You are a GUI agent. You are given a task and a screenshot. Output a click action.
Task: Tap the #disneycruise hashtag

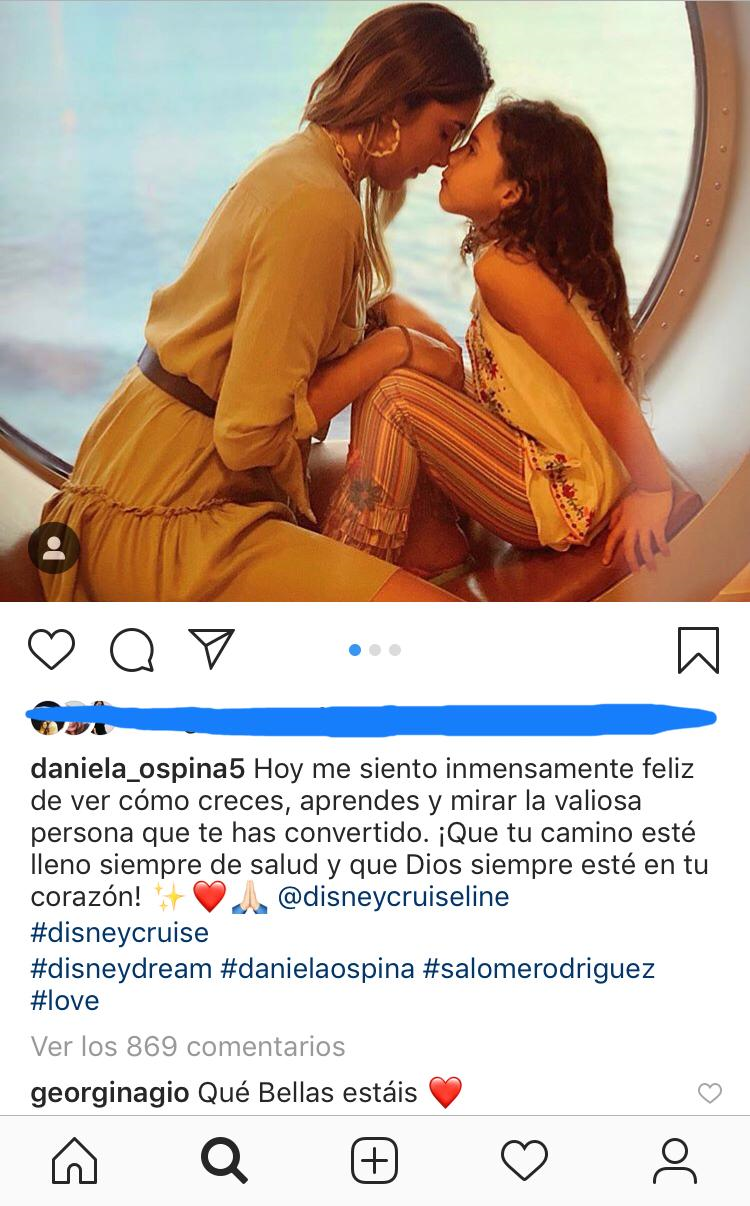(120, 933)
